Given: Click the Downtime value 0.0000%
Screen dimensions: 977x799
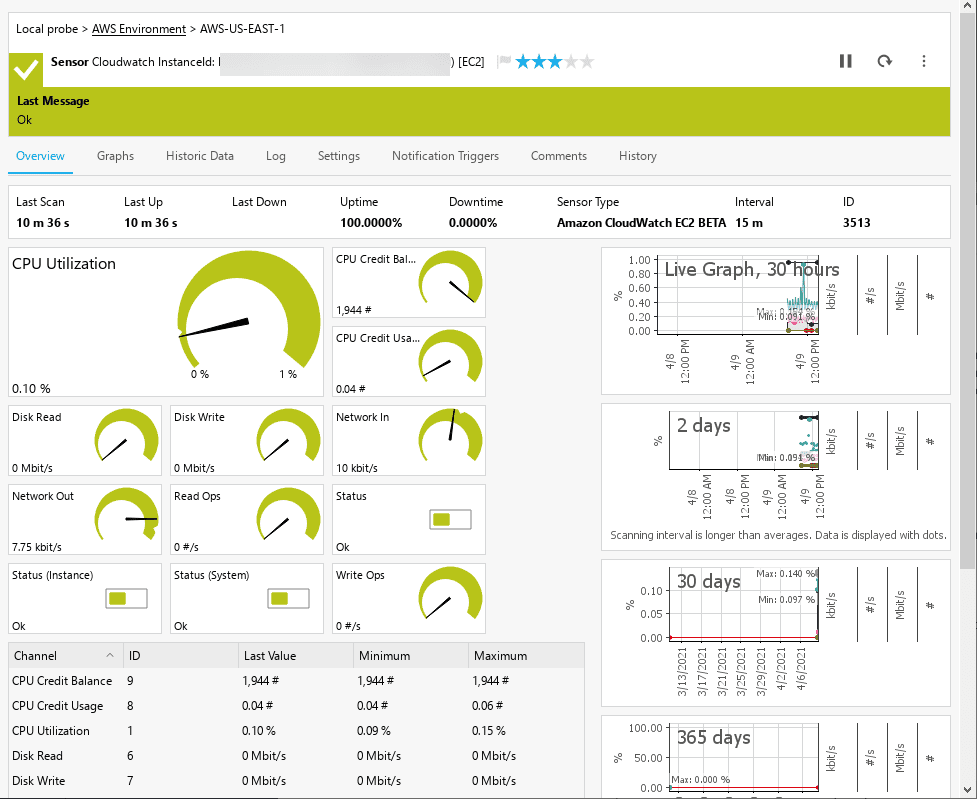Looking at the screenshot, I should tap(473, 222).
